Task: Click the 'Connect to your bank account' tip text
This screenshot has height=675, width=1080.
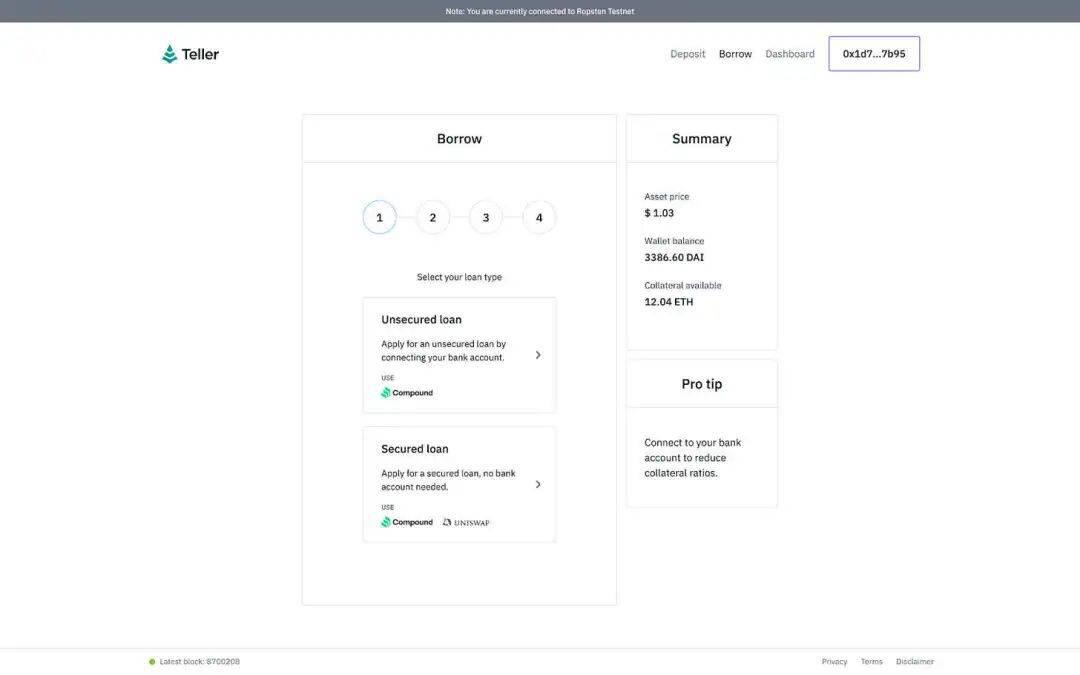Action: coord(692,458)
